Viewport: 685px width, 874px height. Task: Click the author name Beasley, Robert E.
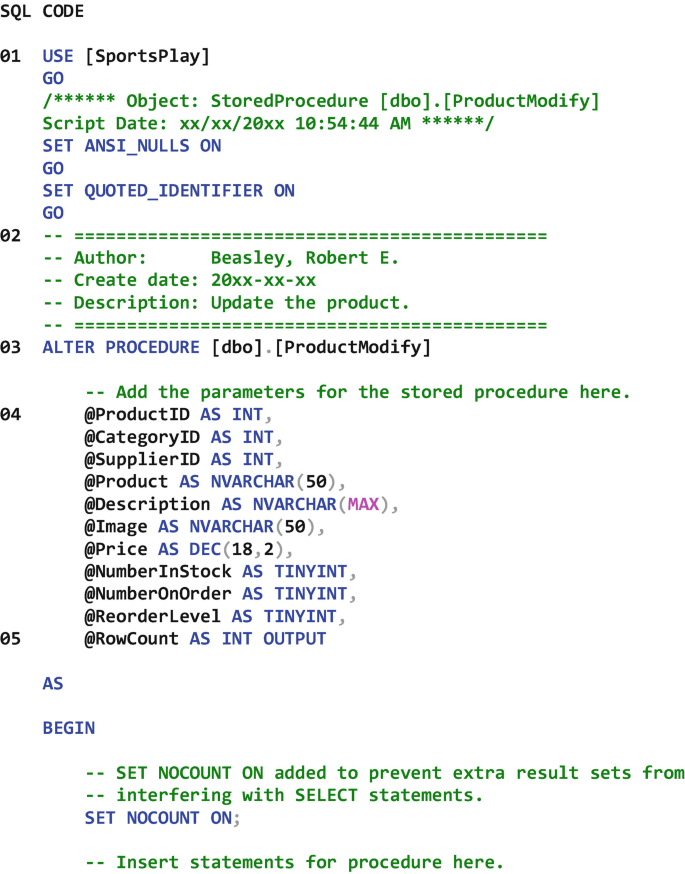click(304, 258)
